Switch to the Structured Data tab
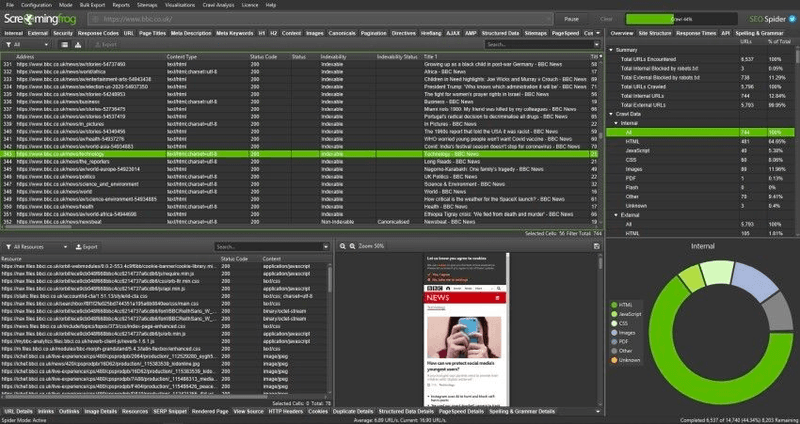 (x=500, y=33)
